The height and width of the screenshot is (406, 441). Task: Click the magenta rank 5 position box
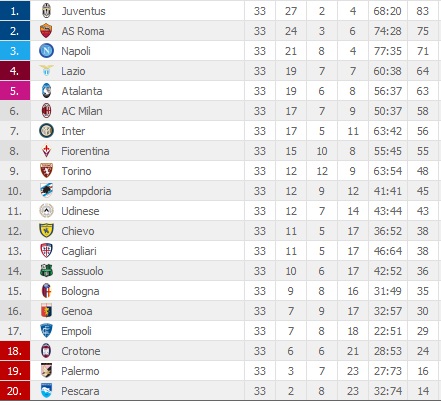click(15, 91)
